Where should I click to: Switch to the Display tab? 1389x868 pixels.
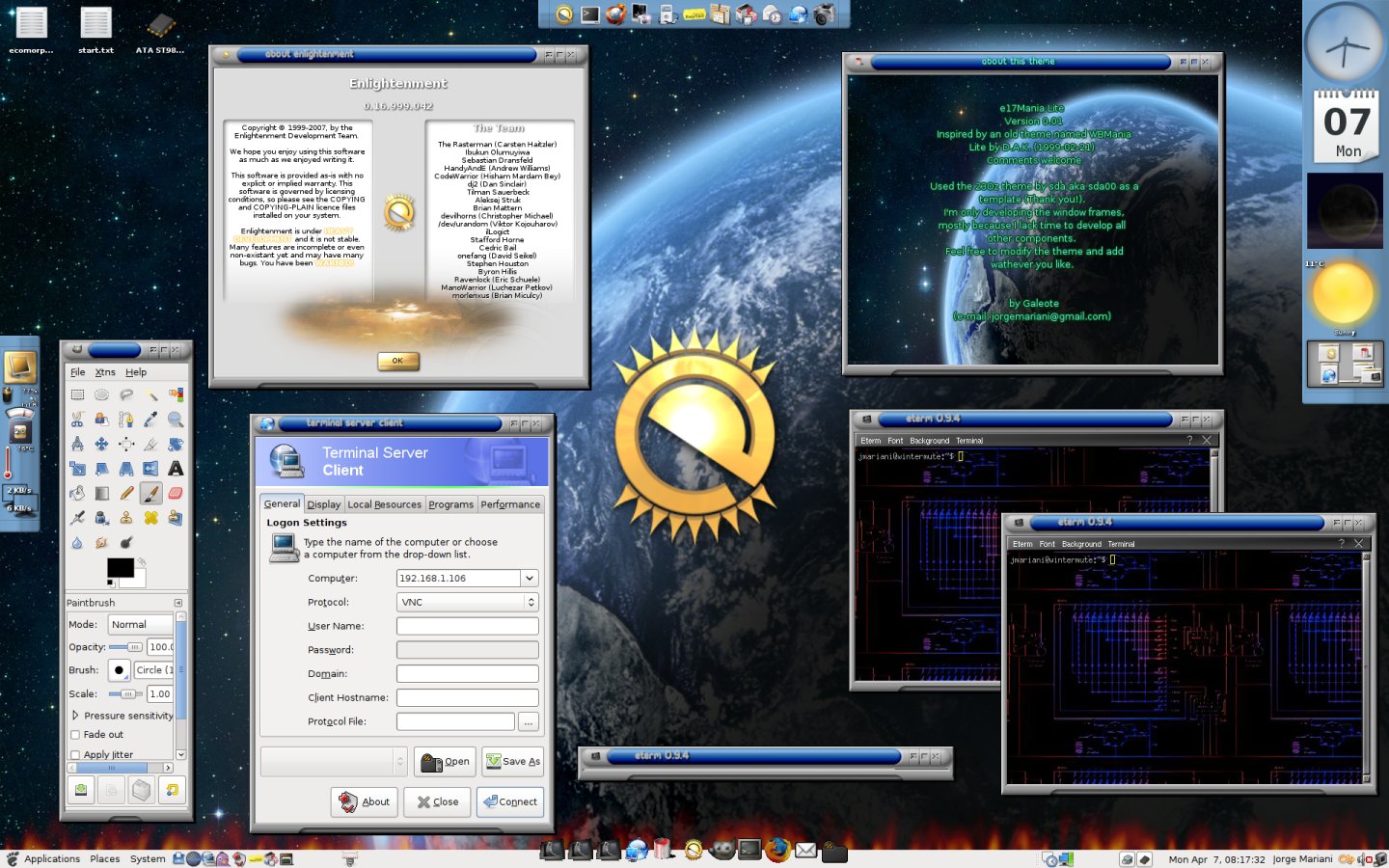pos(324,504)
